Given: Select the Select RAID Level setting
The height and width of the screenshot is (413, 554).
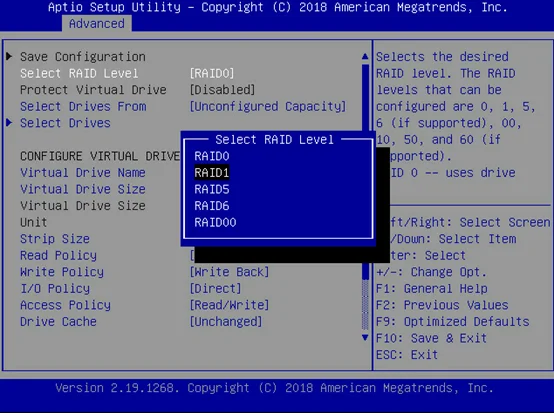Looking at the screenshot, I should pyautogui.click(x=79, y=73).
